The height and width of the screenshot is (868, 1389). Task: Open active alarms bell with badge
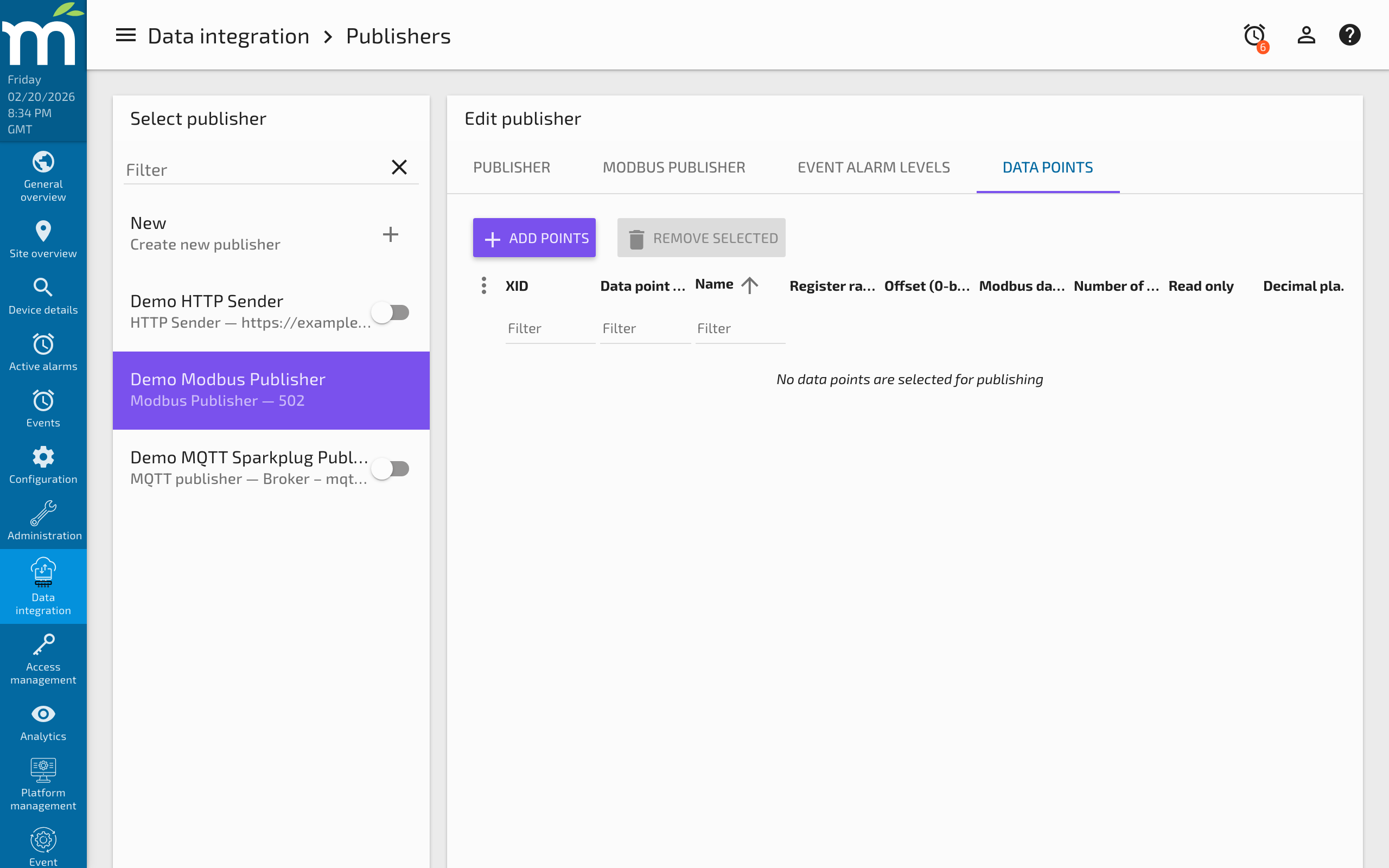pyautogui.click(x=1254, y=36)
